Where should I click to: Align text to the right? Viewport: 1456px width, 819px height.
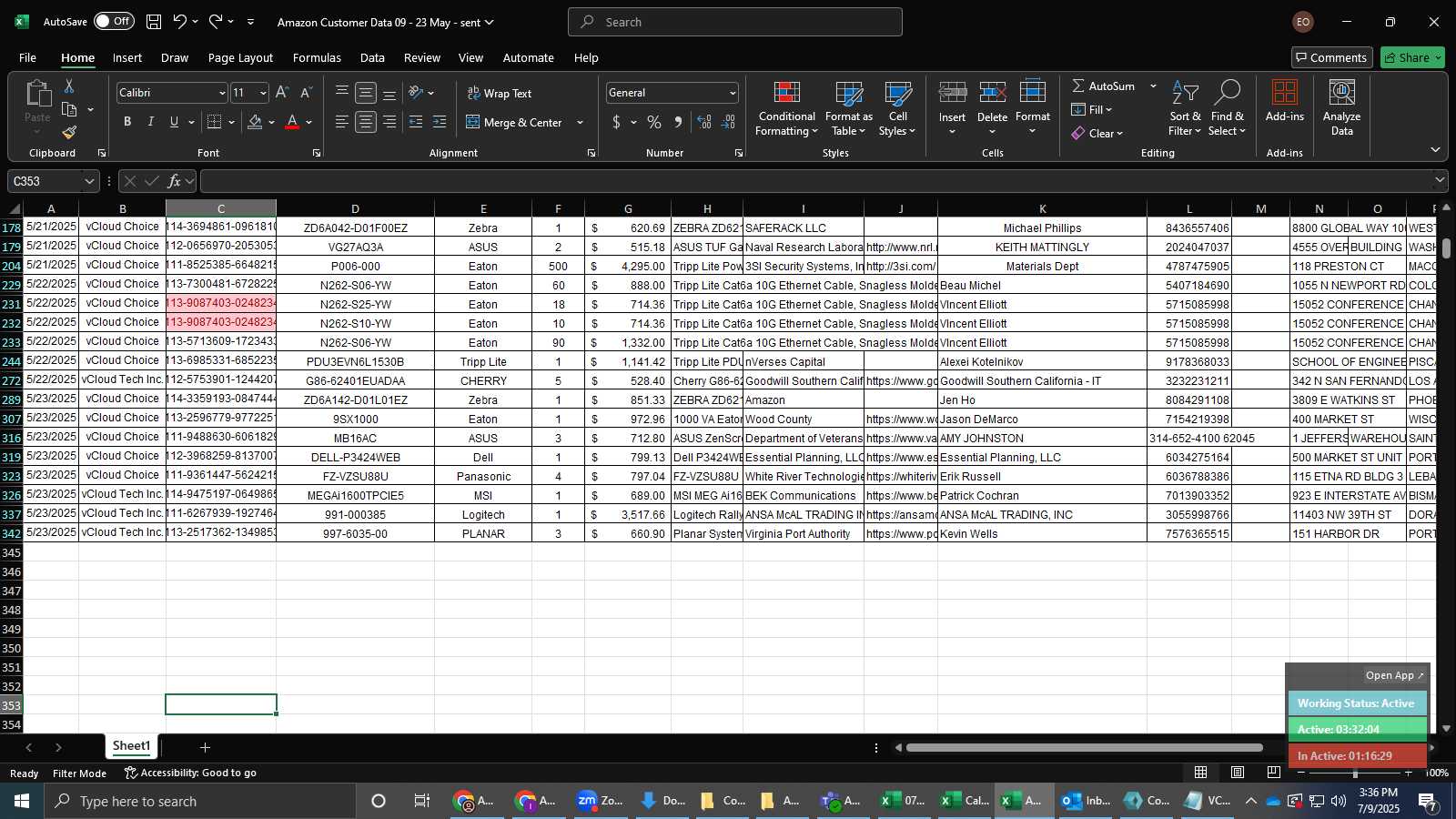tap(389, 122)
